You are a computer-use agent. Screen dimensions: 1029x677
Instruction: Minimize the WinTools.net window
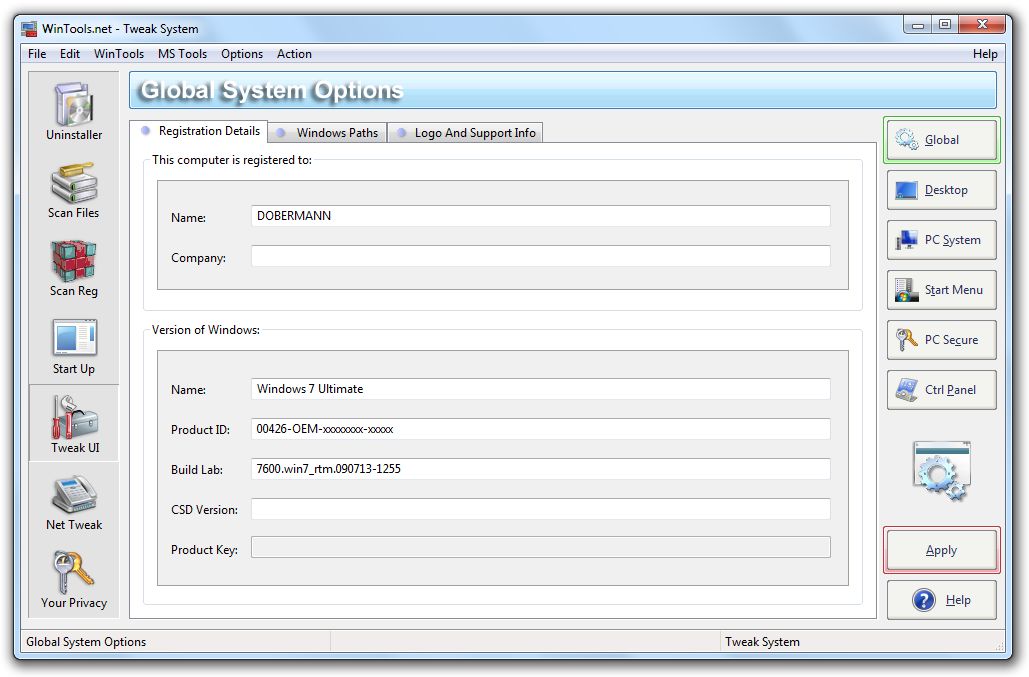click(x=918, y=25)
